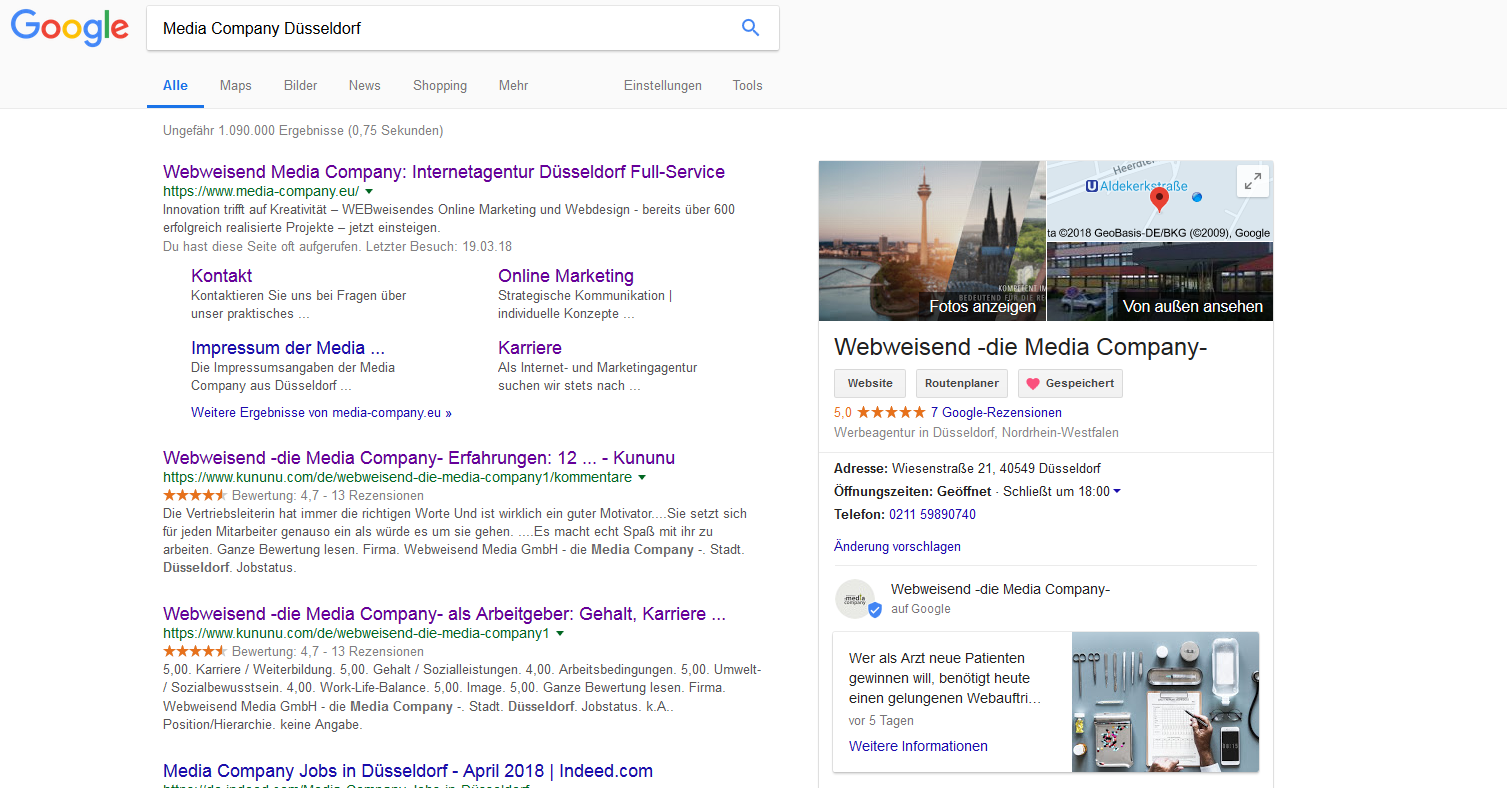Image resolution: width=1507 pixels, height=788 pixels.
Task: Click the Webweisend profile logo avatar
Action: [855, 598]
